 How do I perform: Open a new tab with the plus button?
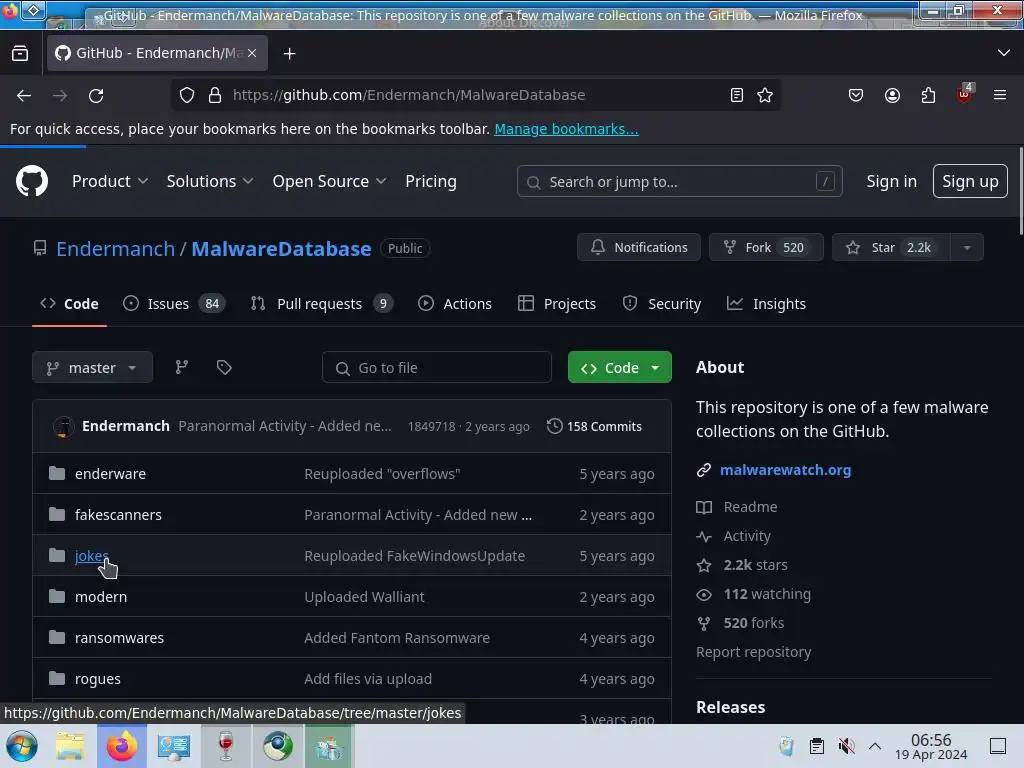pos(289,54)
